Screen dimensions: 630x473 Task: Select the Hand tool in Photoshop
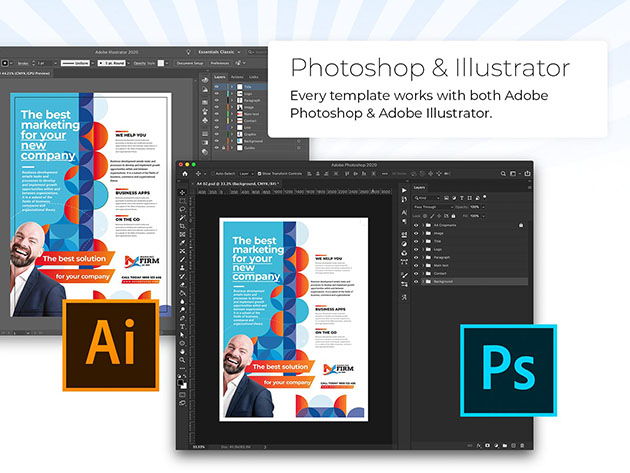coord(182,352)
